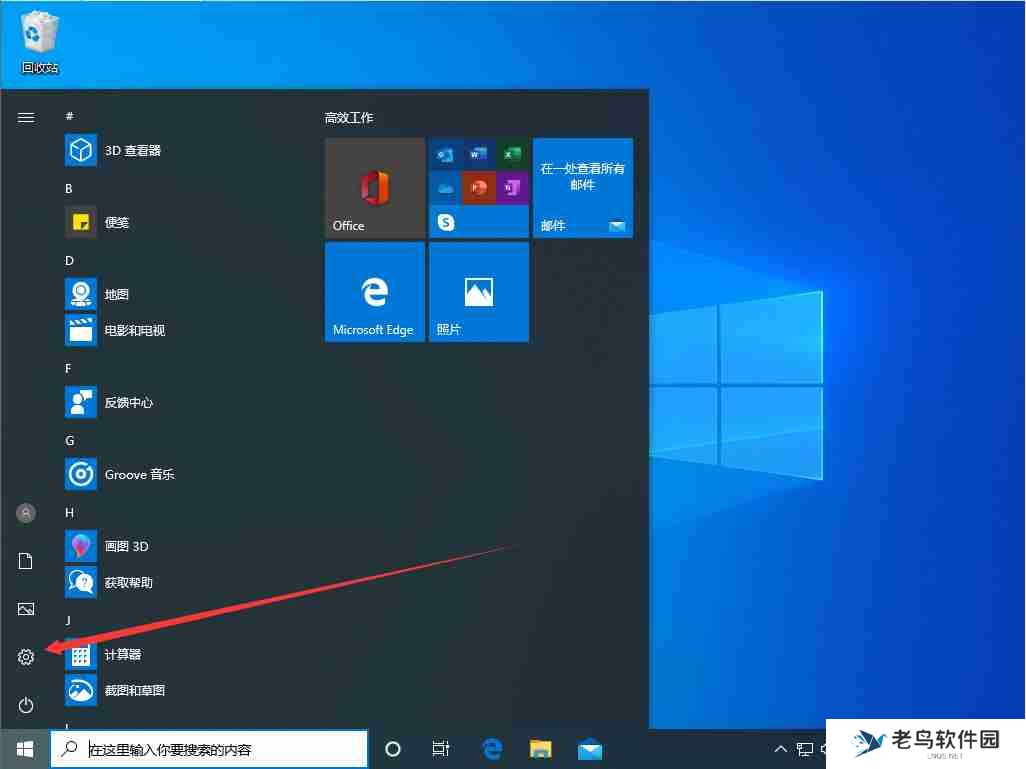Viewport: 1026px width, 769px height.
Task: Open the PowerPoint tile
Action: (x=479, y=187)
